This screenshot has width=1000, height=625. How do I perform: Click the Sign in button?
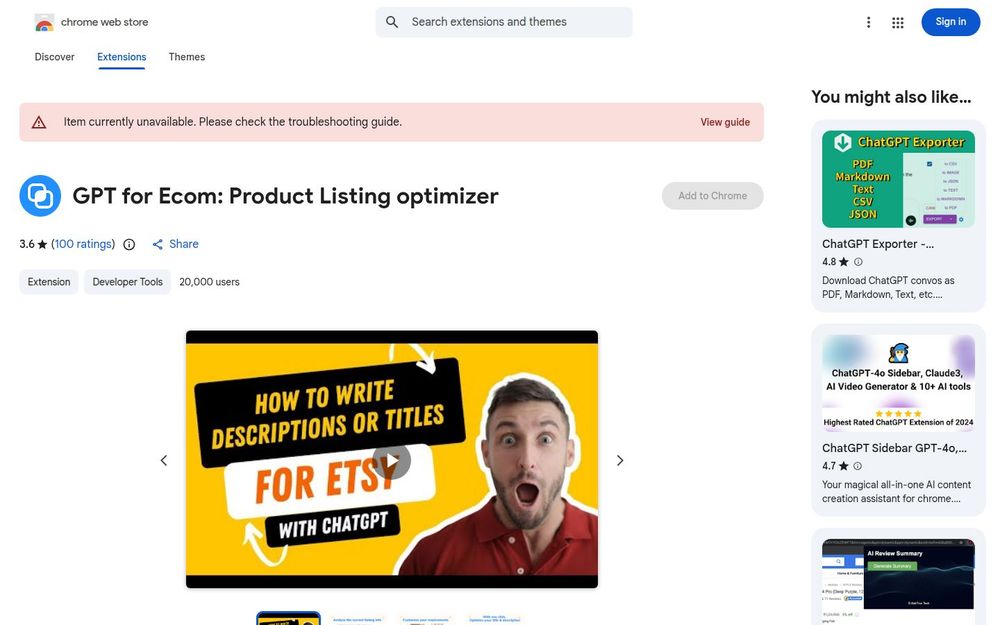pos(950,22)
